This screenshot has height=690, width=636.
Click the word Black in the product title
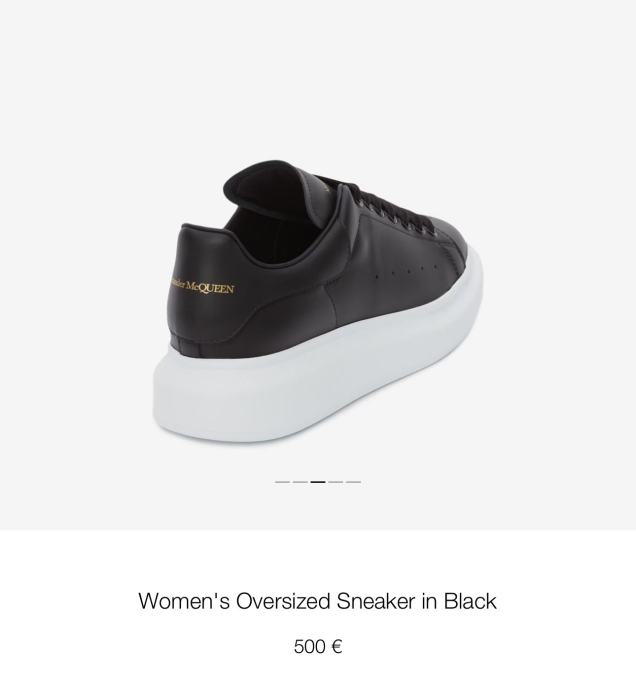point(470,601)
